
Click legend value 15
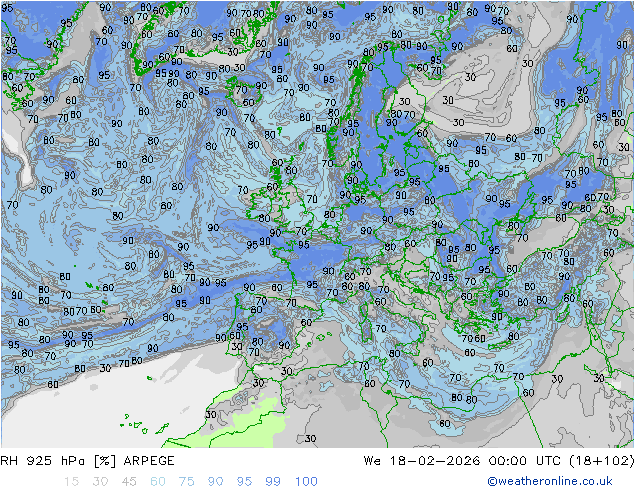tap(72, 482)
